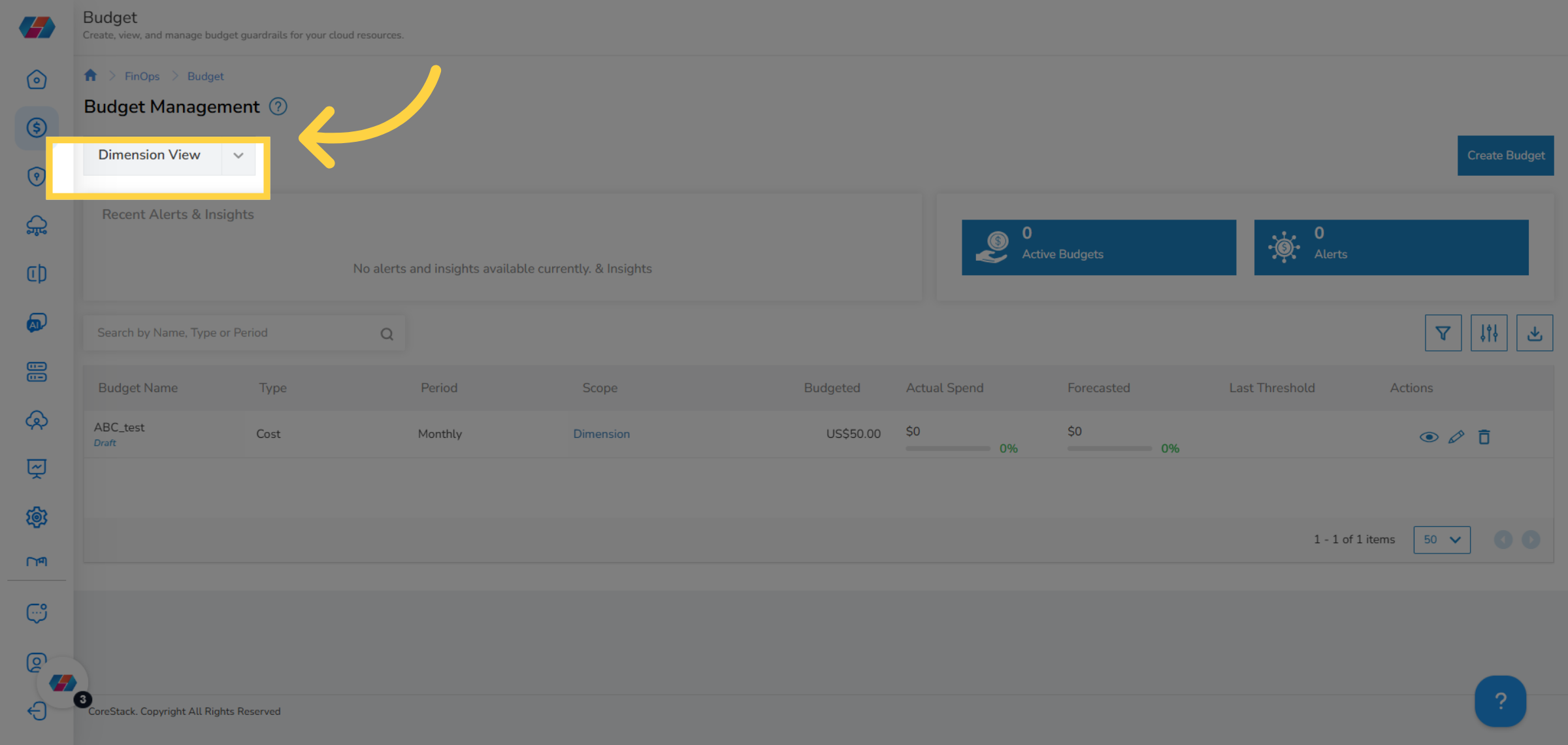
Task: Click the search magnifier in the search bar
Action: [x=387, y=333]
